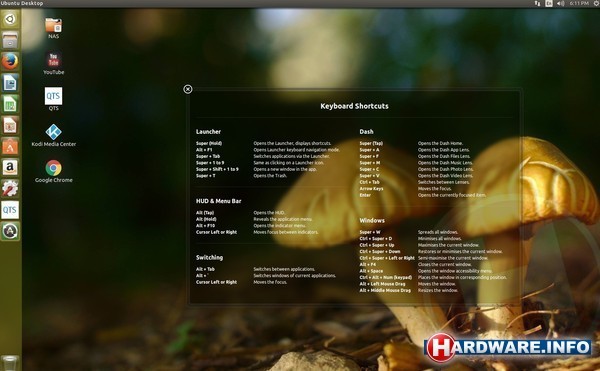Click the Super + A shortcut text
This screenshot has width=600, height=371.
click(369, 150)
